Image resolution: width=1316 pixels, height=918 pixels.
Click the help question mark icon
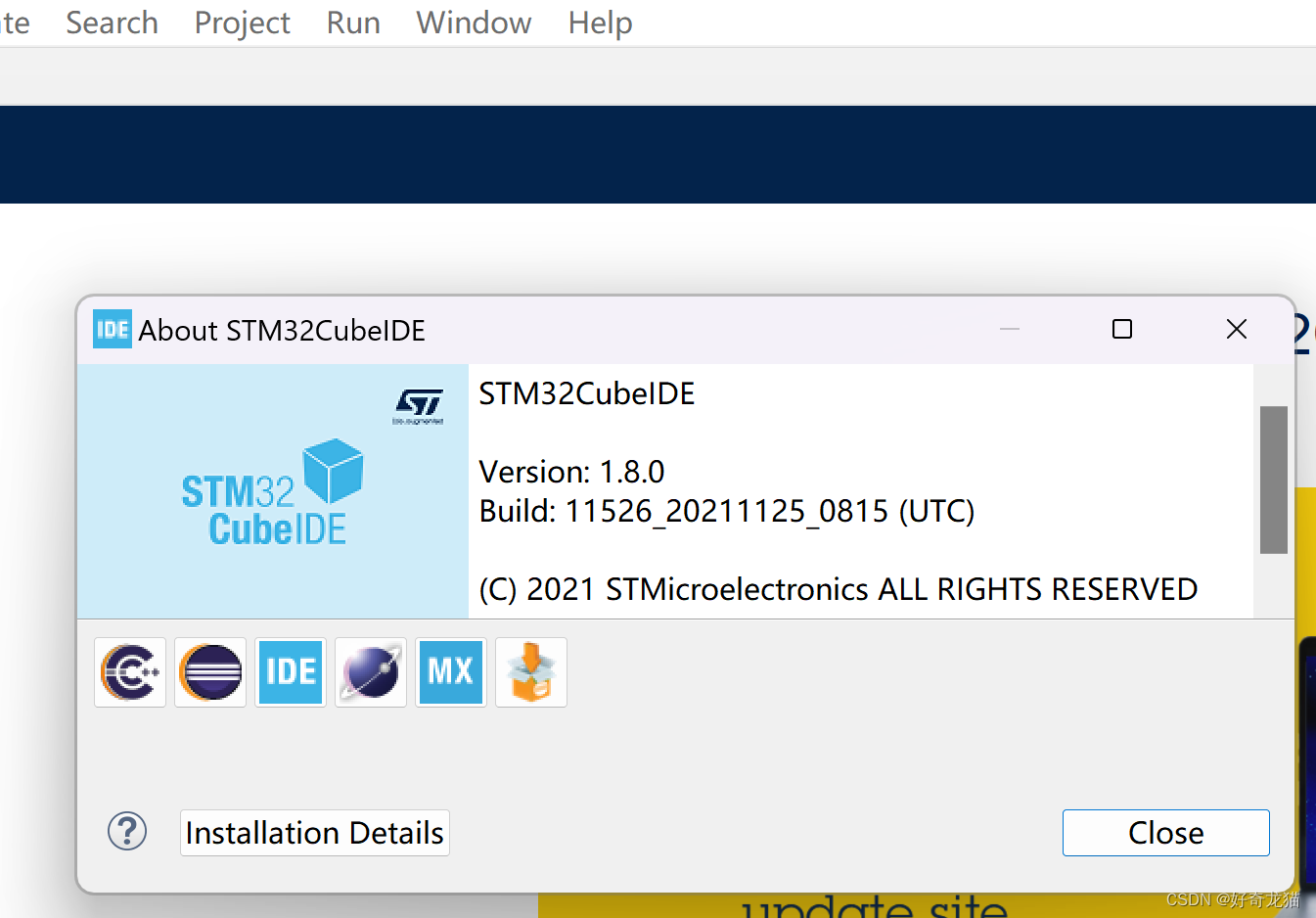pos(127,831)
